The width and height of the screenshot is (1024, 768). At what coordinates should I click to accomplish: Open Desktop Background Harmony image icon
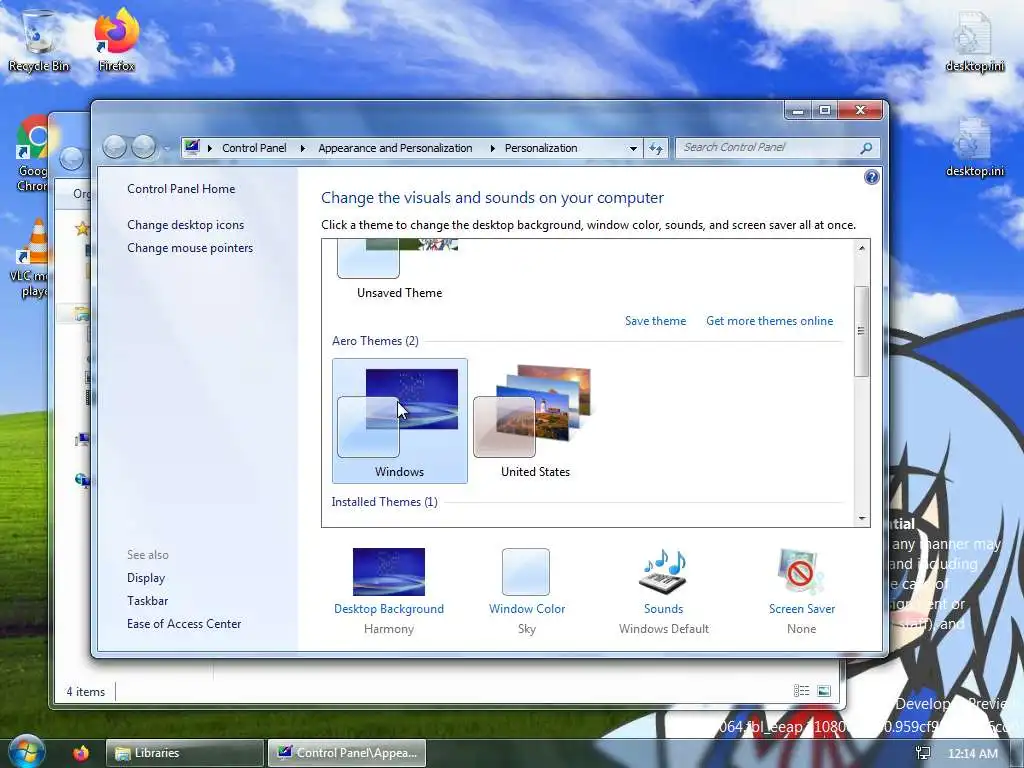click(389, 571)
